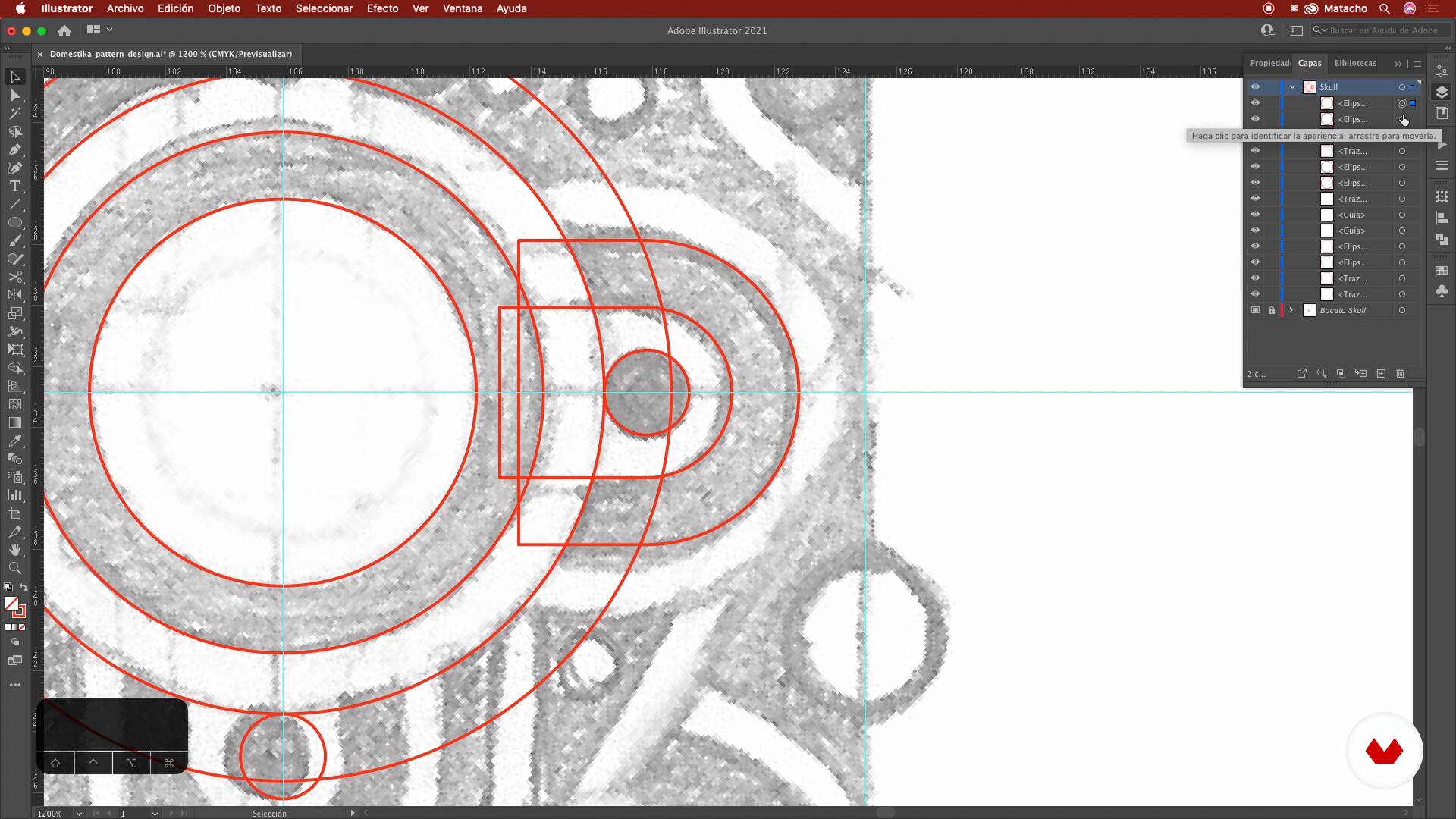This screenshot has height=819, width=1456.
Task: Open the Capas panel hamburger menu
Action: [1417, 64]
